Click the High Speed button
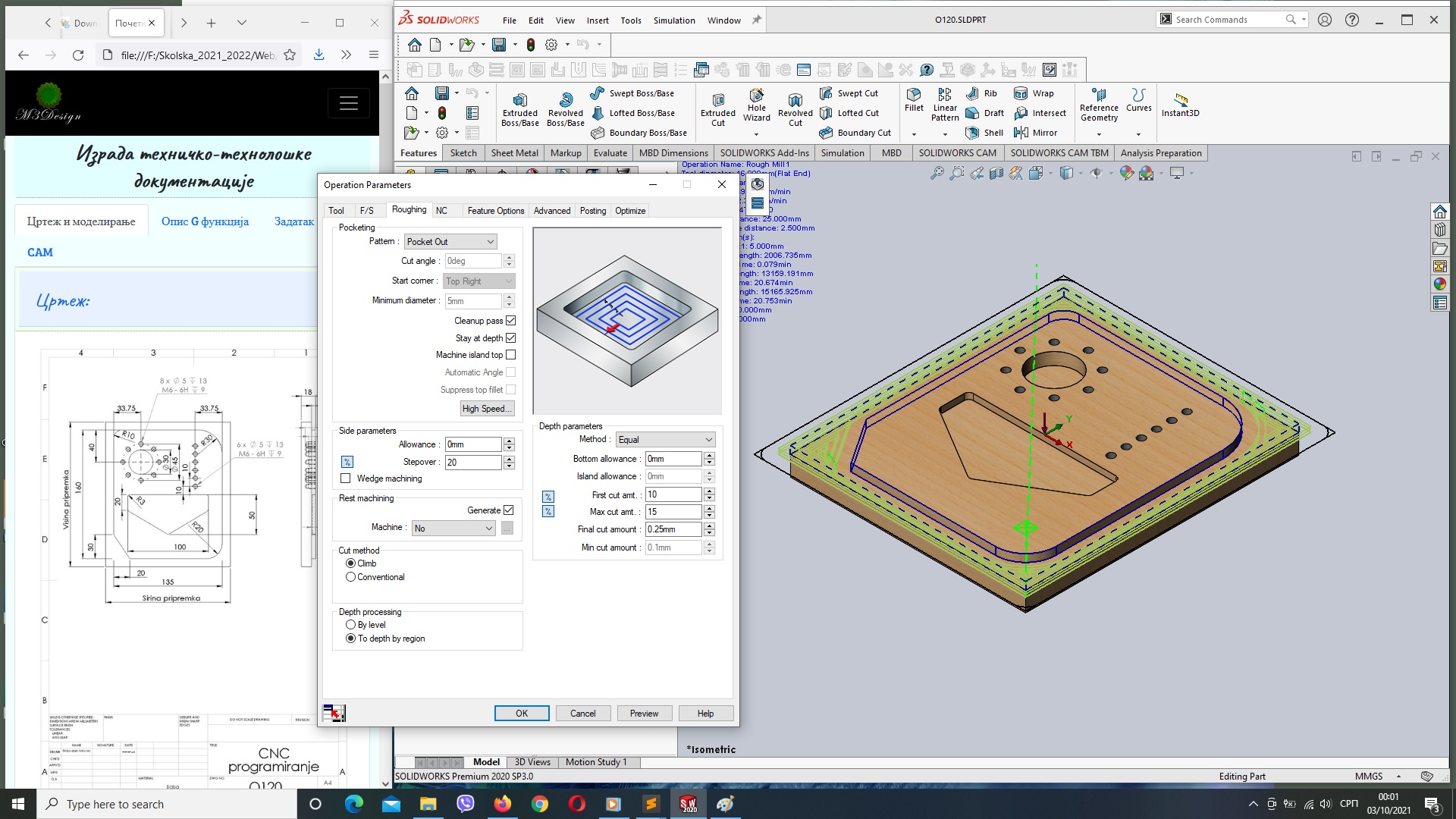Screen dimensions: 1456x819 [485, 408]
